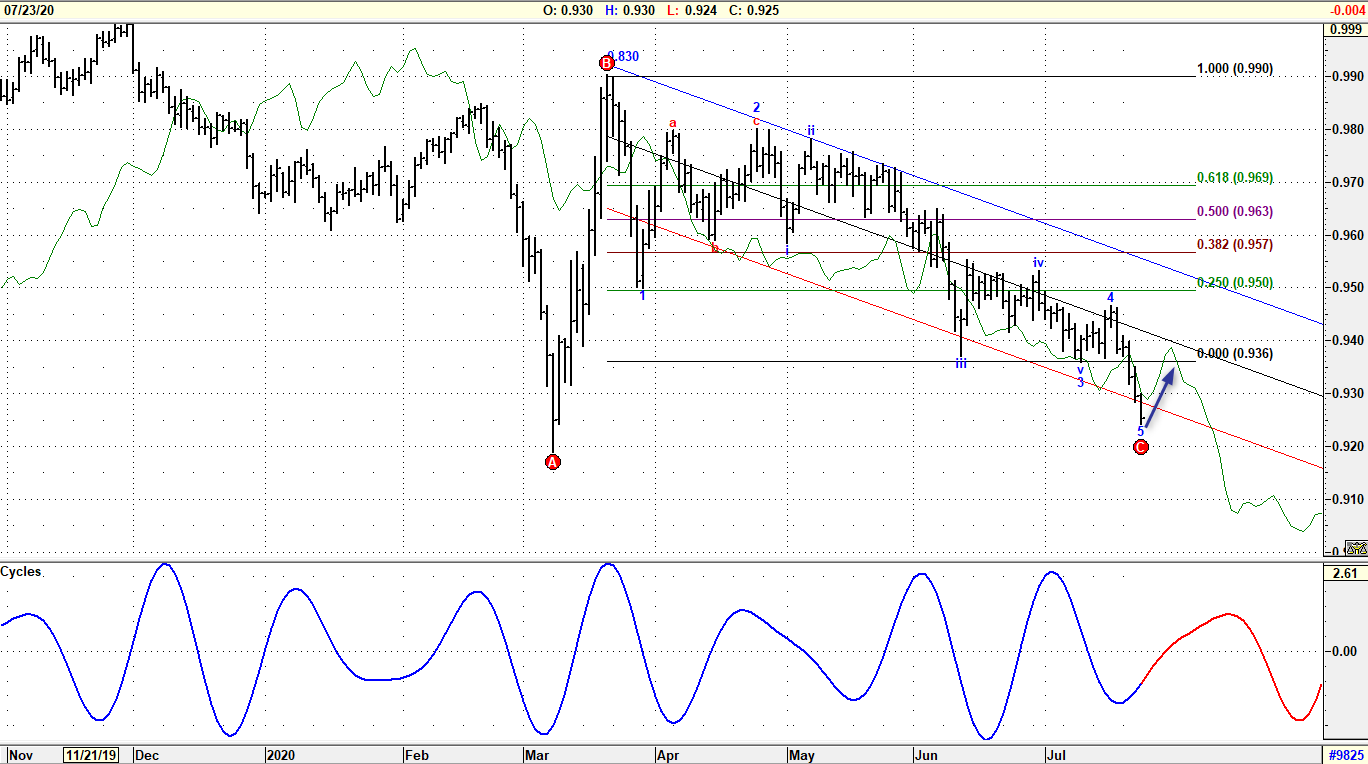Click the open value O: 0.930
The width and height of the screenshot is (1368, 764).
coord(568,10)
